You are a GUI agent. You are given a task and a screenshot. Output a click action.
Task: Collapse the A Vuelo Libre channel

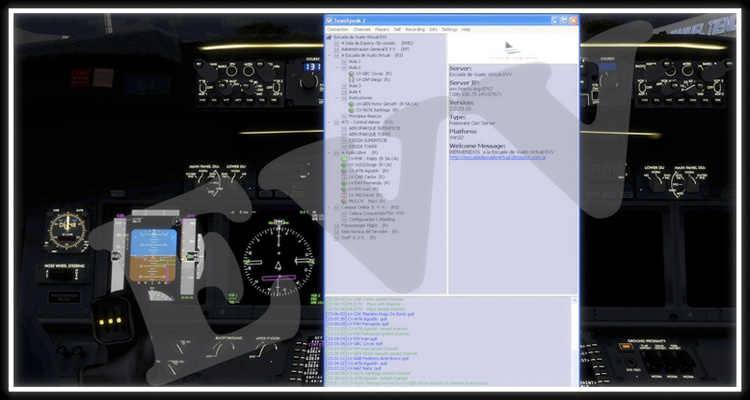coord(329,153)
